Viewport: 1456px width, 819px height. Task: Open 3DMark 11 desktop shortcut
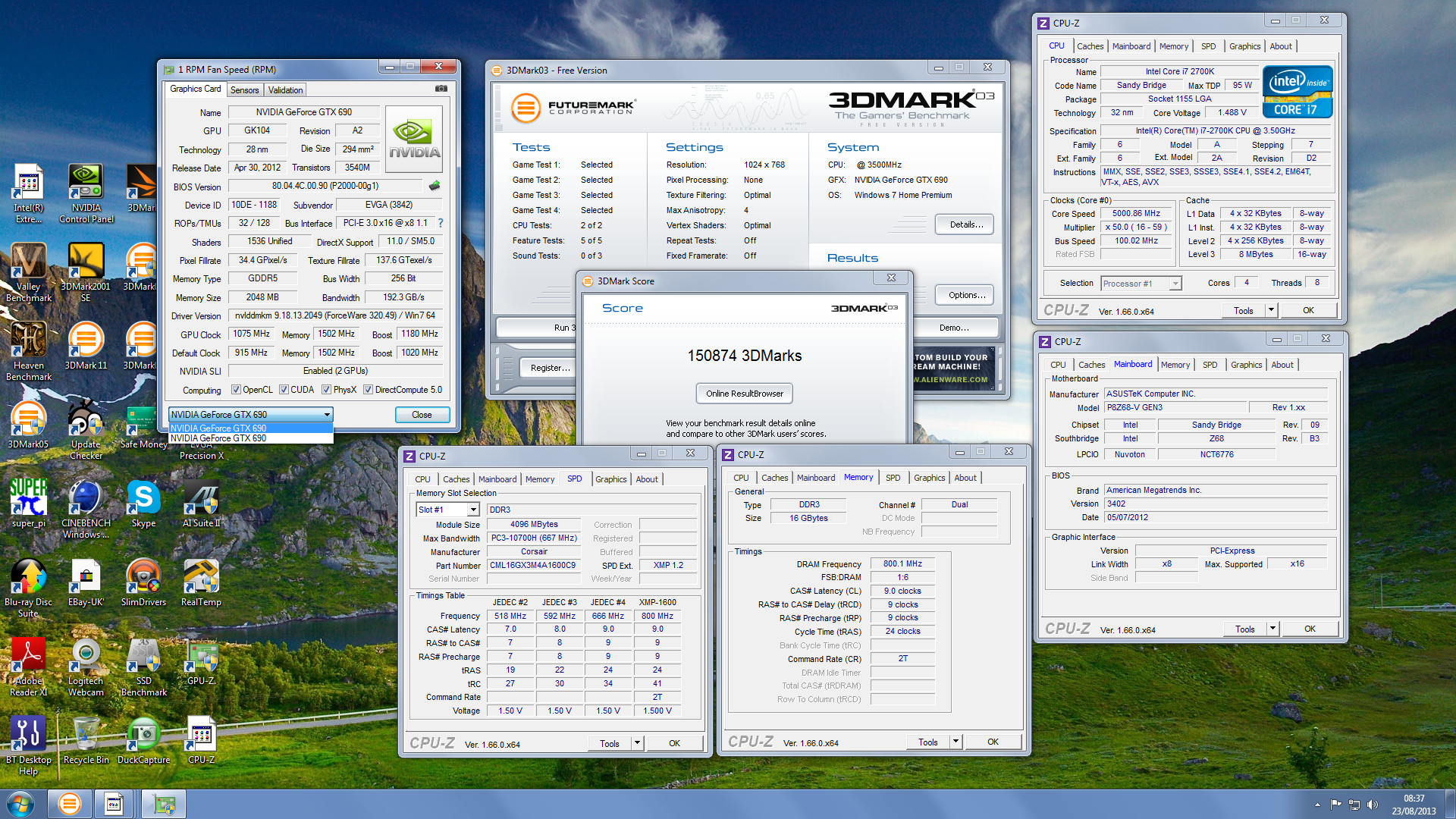tap(86, 345)
